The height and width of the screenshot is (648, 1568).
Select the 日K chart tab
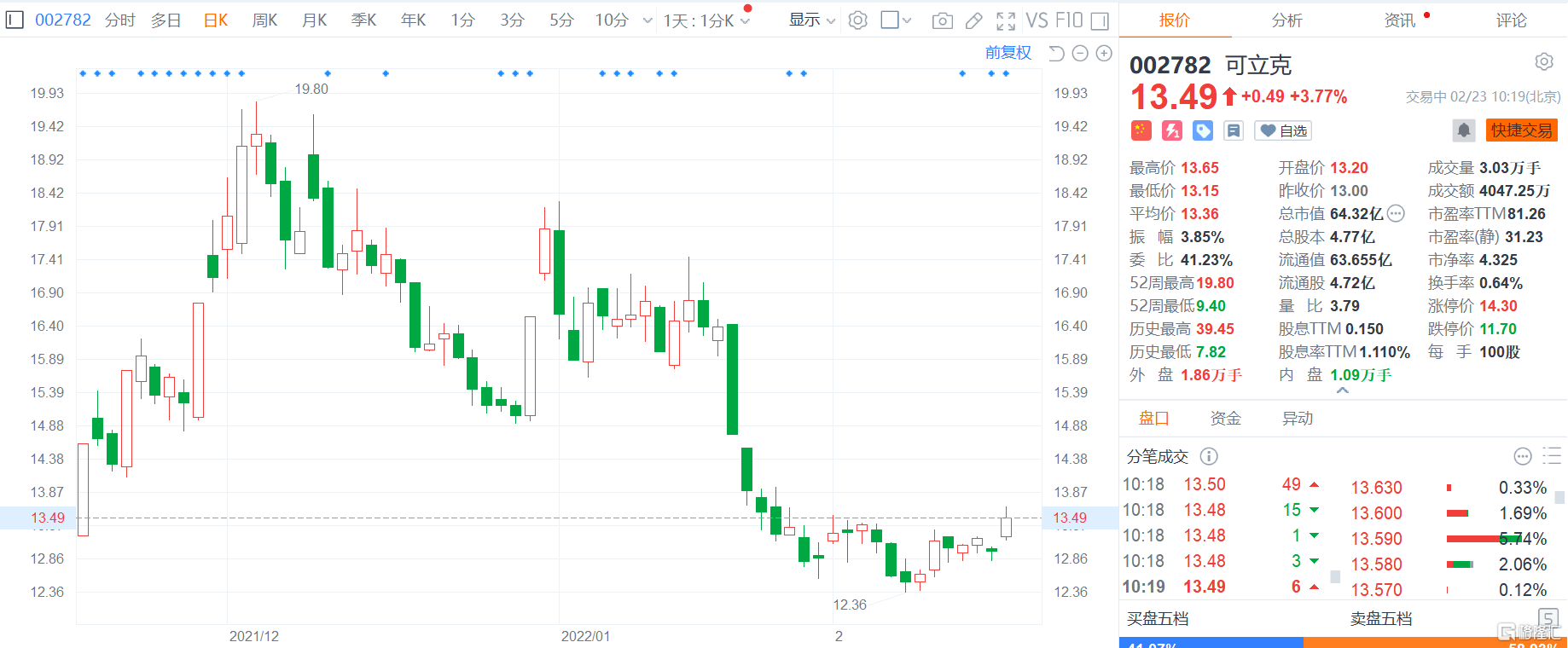pyautogui.click(x=216, y=20)
